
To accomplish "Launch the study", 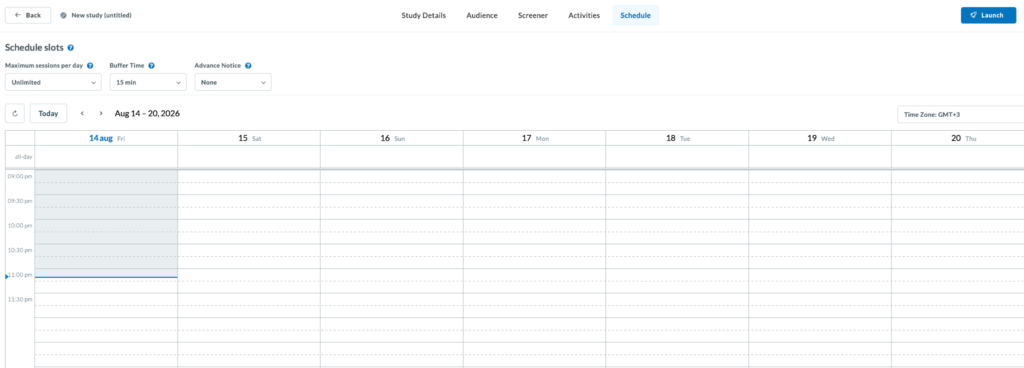I will click(988, 15).
